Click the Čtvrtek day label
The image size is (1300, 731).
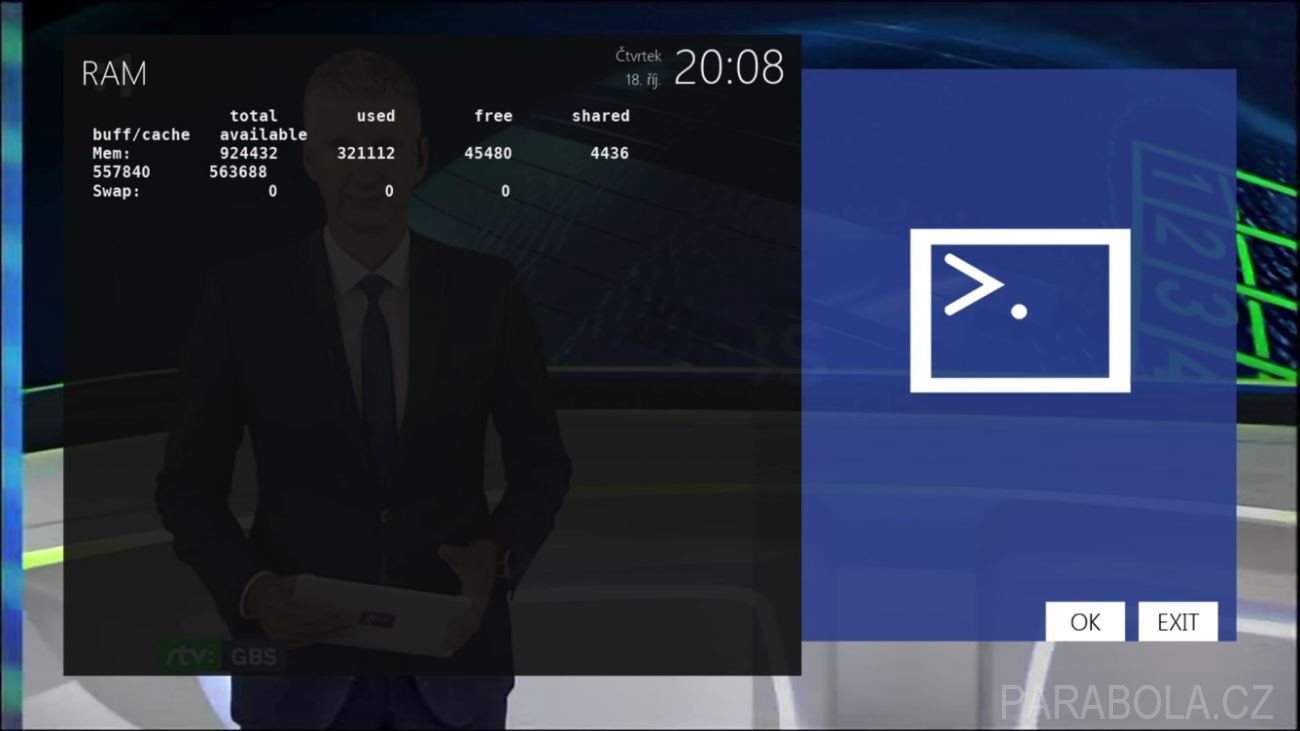(x=638, y=56)
